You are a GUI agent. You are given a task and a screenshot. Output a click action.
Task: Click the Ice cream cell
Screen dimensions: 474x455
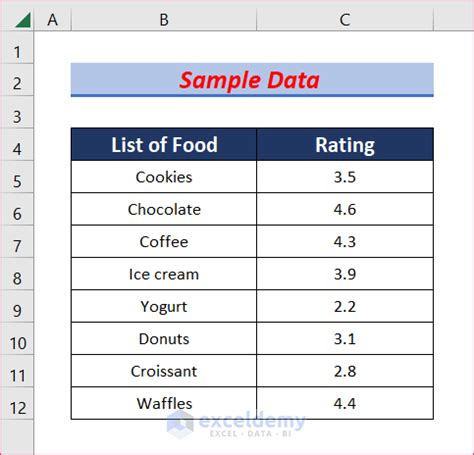pyautogui.click(x=164, y=274)
